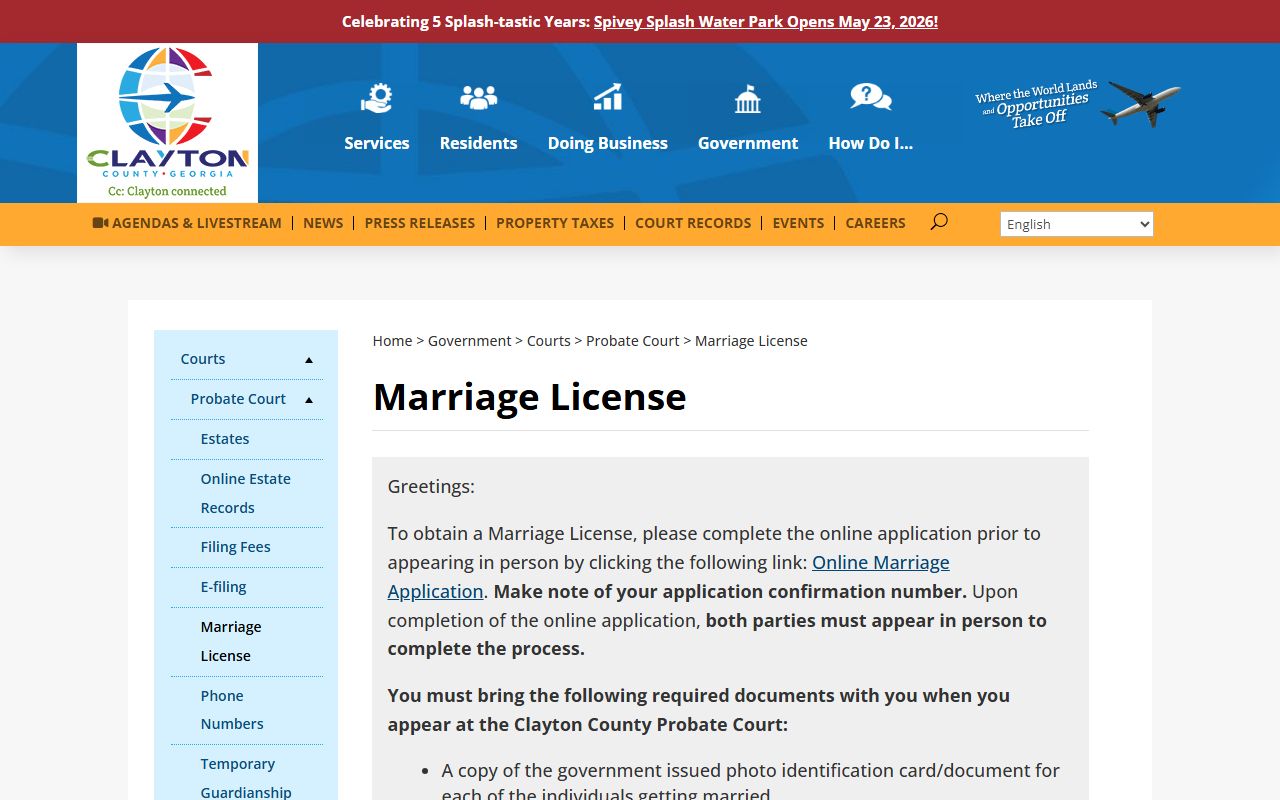Click the Doing Business bar chart icon
The image size is (1280, 800).
[608, 97]
